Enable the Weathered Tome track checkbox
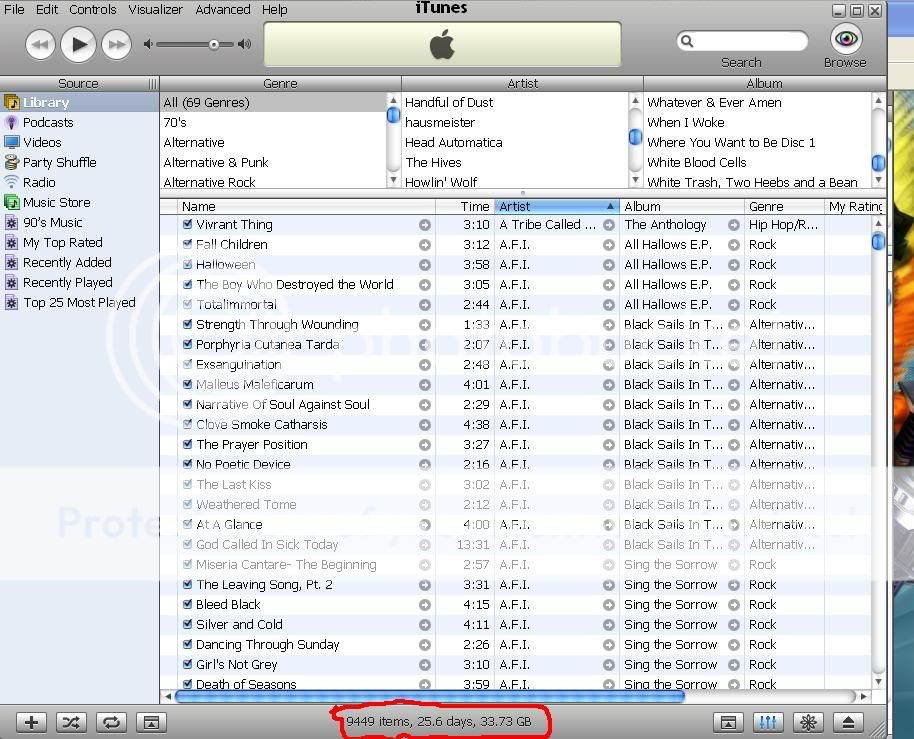Screen dimensions: 914x739 point(187,505)
